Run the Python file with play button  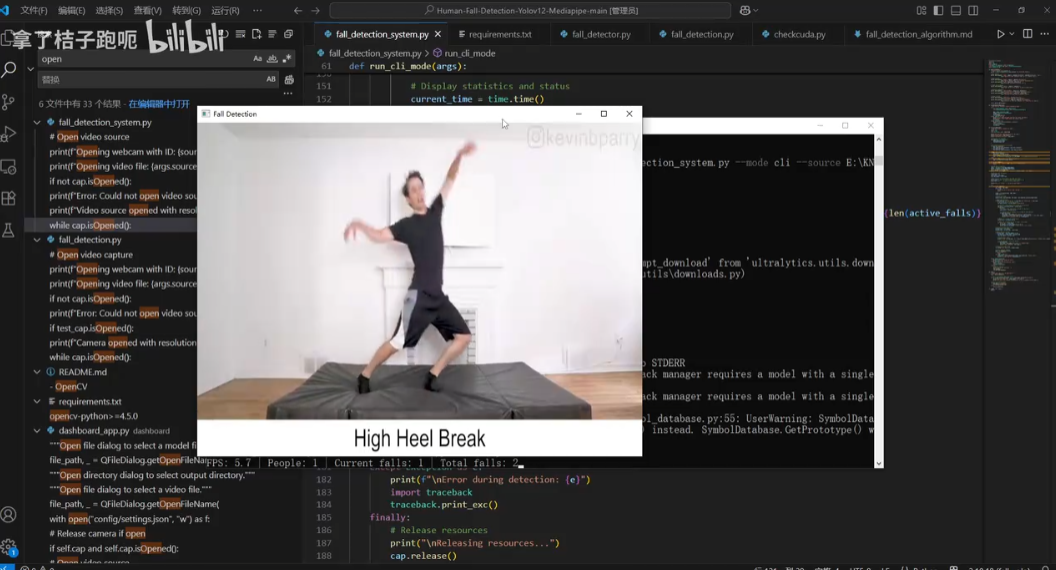(x=999, y=34)
